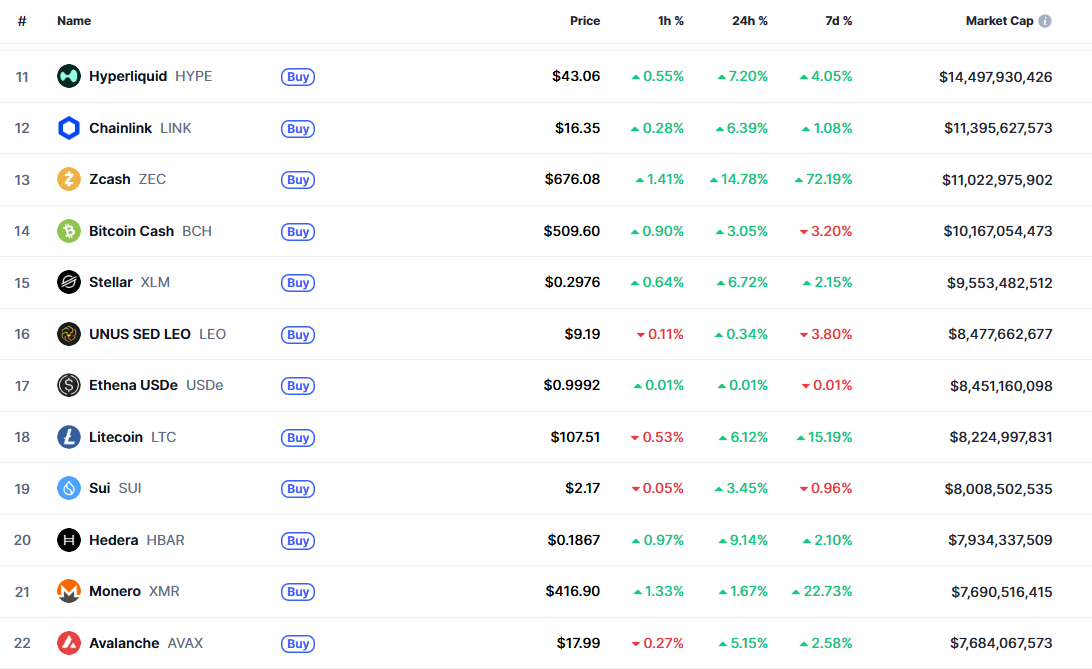Open the UNUS SED LEO link
The width and height of the screenshot is (1092, 669).
[x=139, y=334]
